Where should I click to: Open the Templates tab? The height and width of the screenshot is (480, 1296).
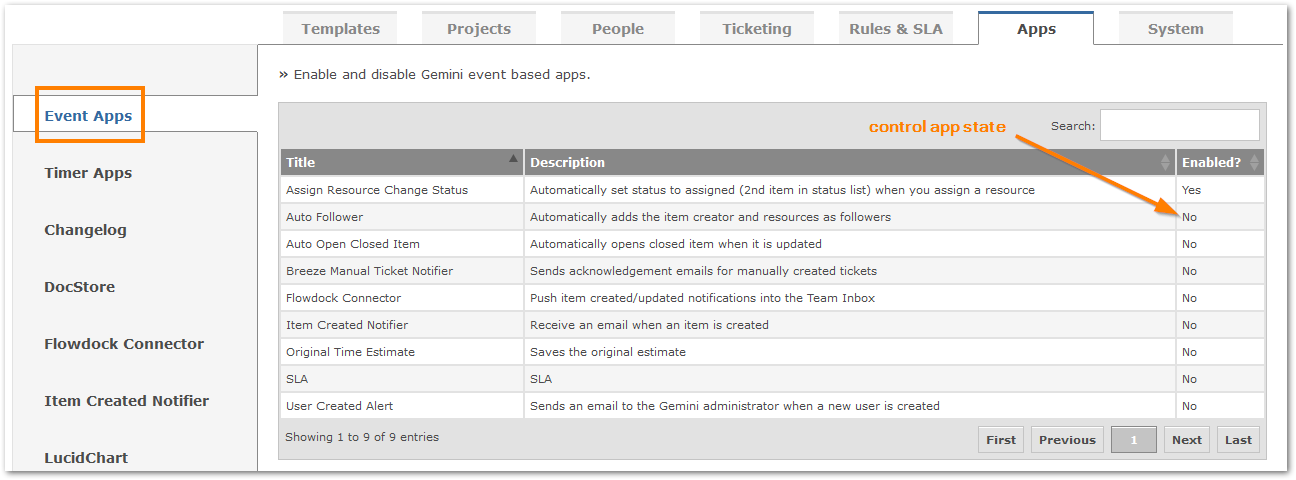tap(340, 28)
